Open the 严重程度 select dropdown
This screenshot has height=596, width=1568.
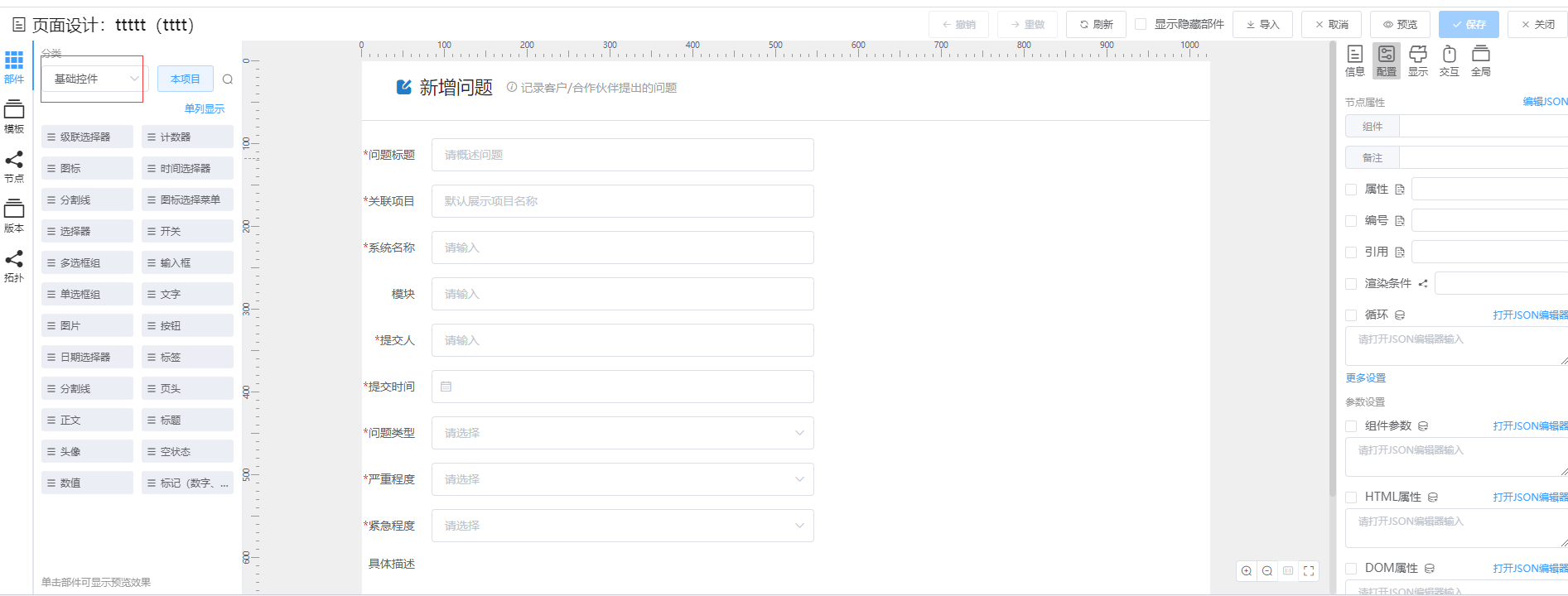(623, 479)
